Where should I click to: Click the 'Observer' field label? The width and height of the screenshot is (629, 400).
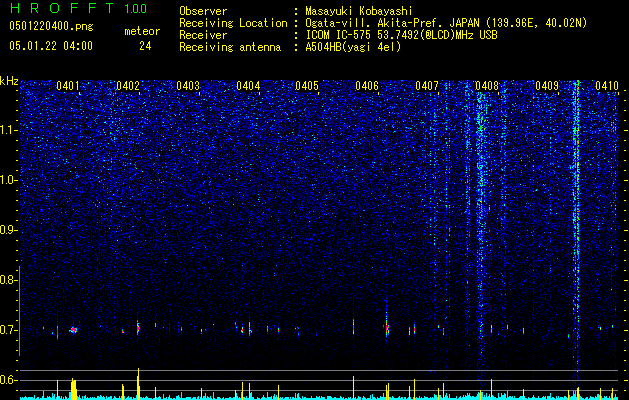coord(203,11)
